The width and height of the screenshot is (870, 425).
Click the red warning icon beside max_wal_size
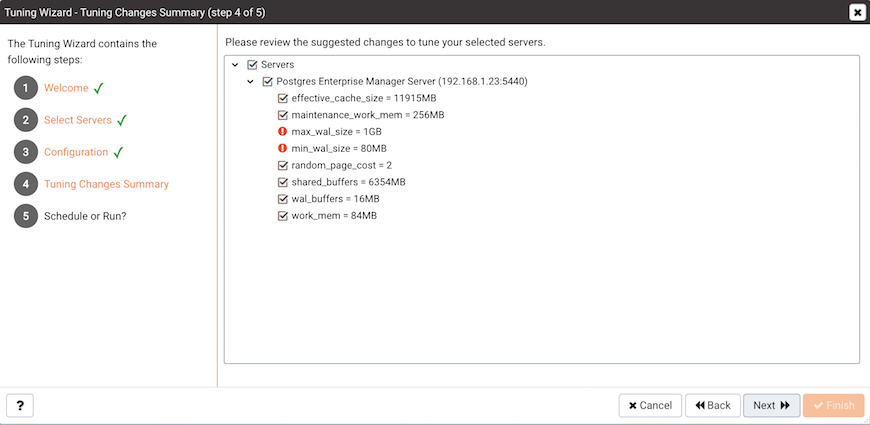282,132
